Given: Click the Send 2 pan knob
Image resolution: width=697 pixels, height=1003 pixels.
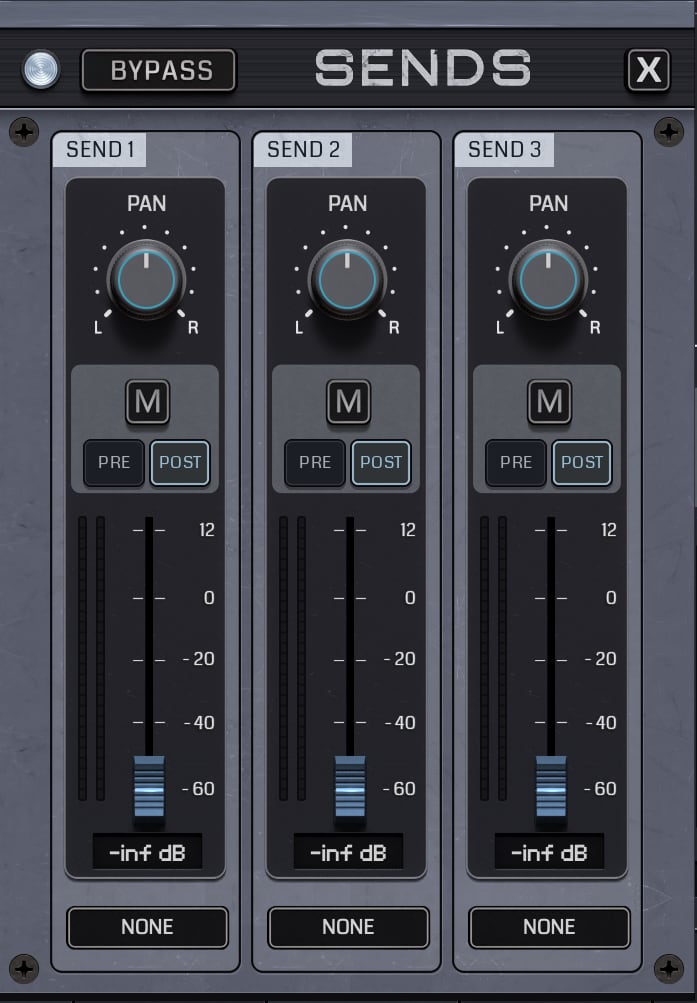Looking at the screenshot, I should [x=347, y=280].
